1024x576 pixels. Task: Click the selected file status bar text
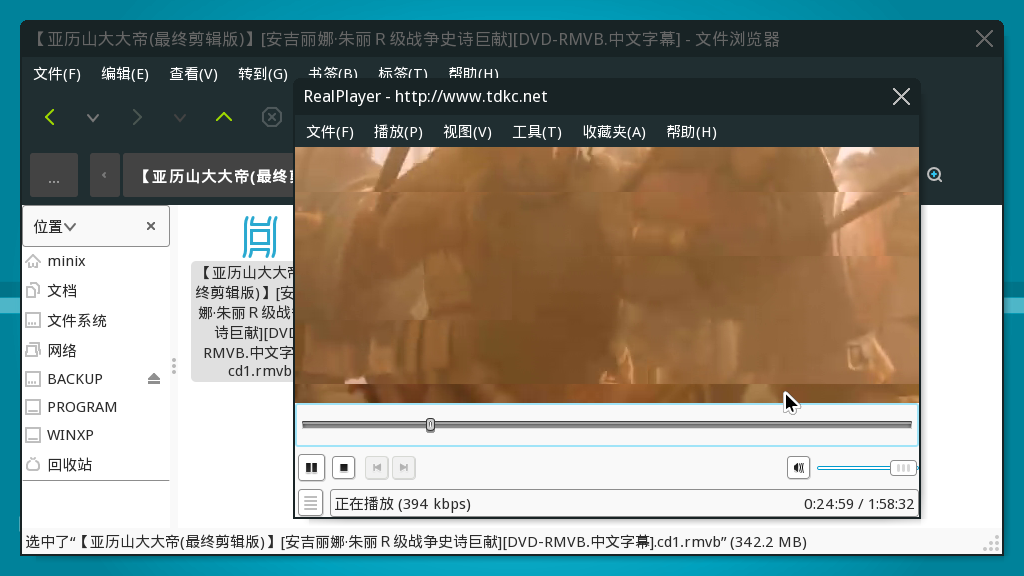tap(416, 542)
